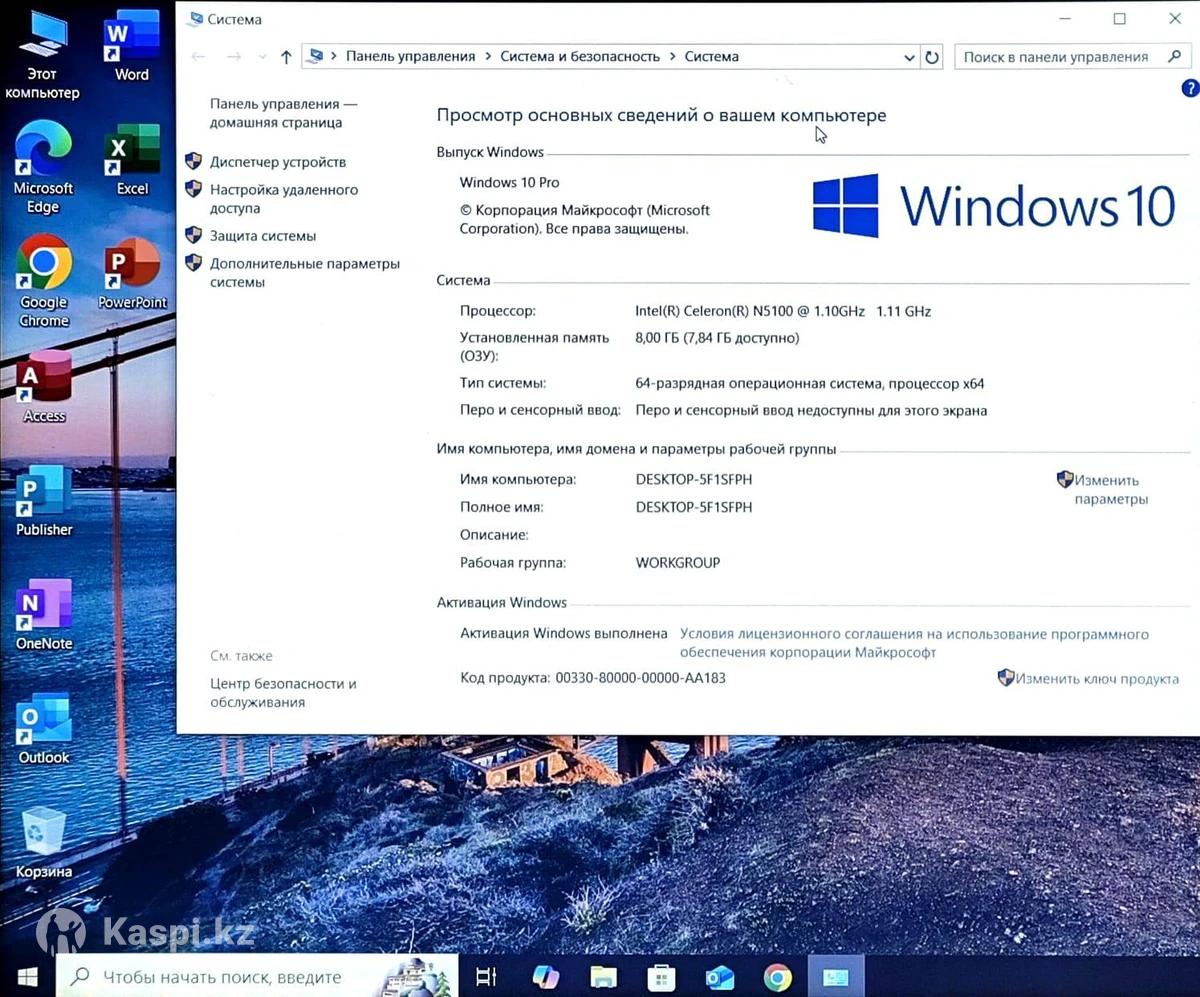Image resolution: width=1200 pixels, height=997 pixels.
Task: Click the Перо и сенсорный ввод недоступны value
Action: [x=811, y=410]
